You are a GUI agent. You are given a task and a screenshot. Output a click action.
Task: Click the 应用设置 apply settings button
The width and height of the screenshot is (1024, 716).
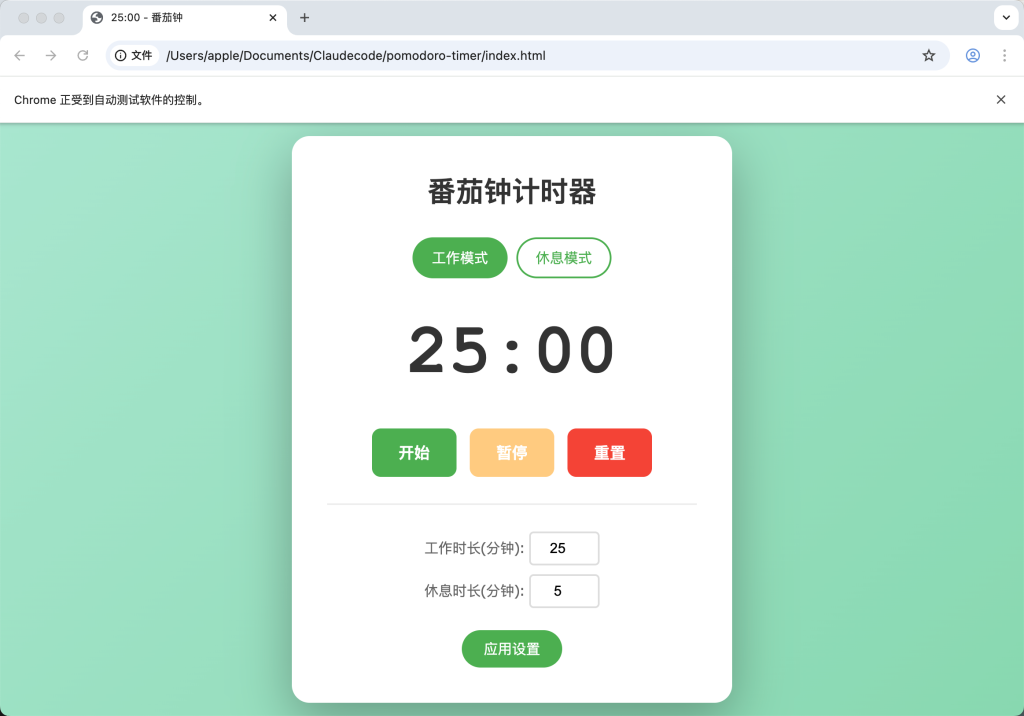[512, 649]
